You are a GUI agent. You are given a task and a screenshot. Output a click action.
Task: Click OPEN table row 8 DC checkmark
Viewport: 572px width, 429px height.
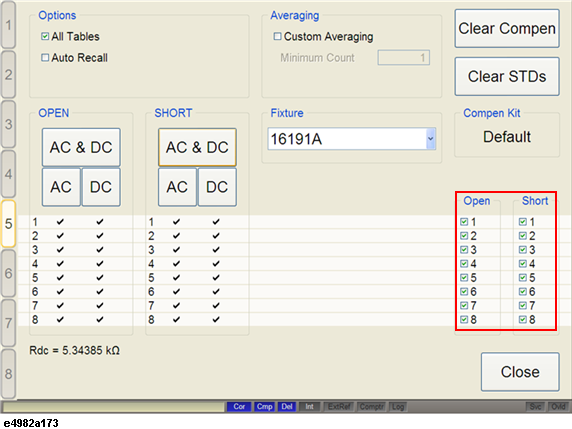[100, 319]
